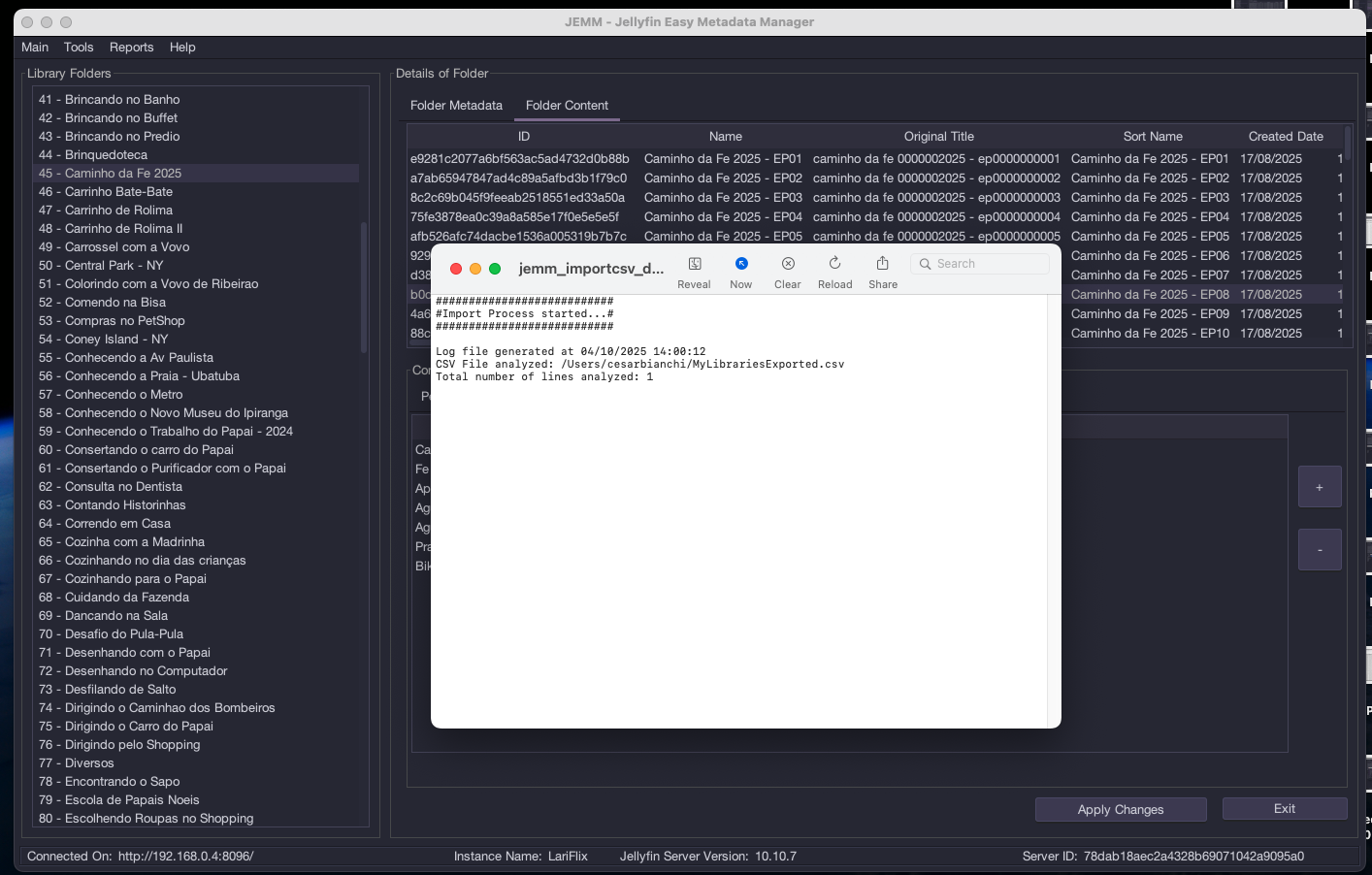
Task: Switch to Folder Metadata tab
Action: pos(456,105)
